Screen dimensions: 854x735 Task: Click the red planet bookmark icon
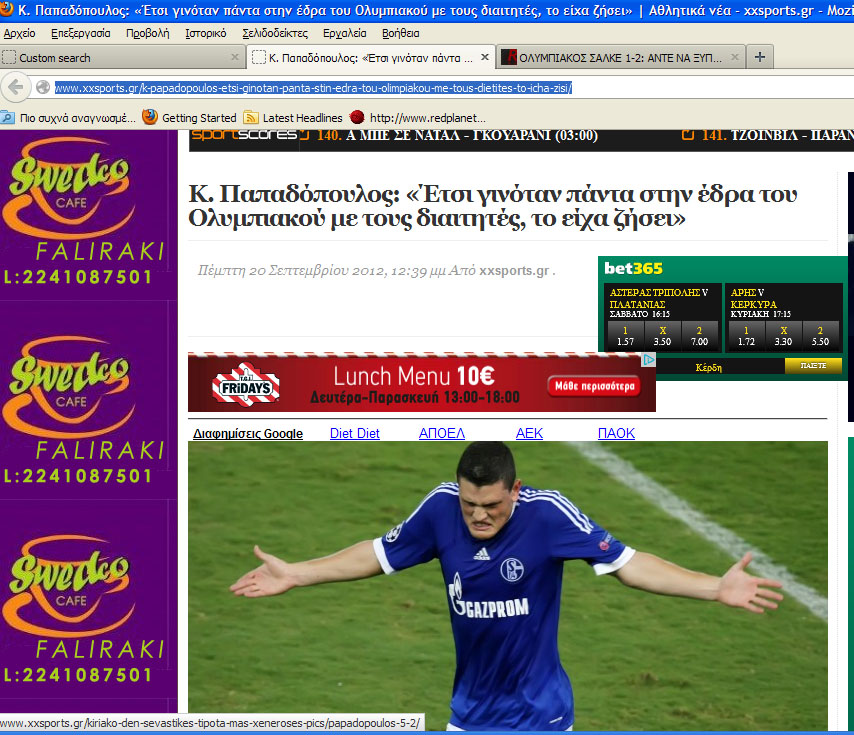pos(357,117)
